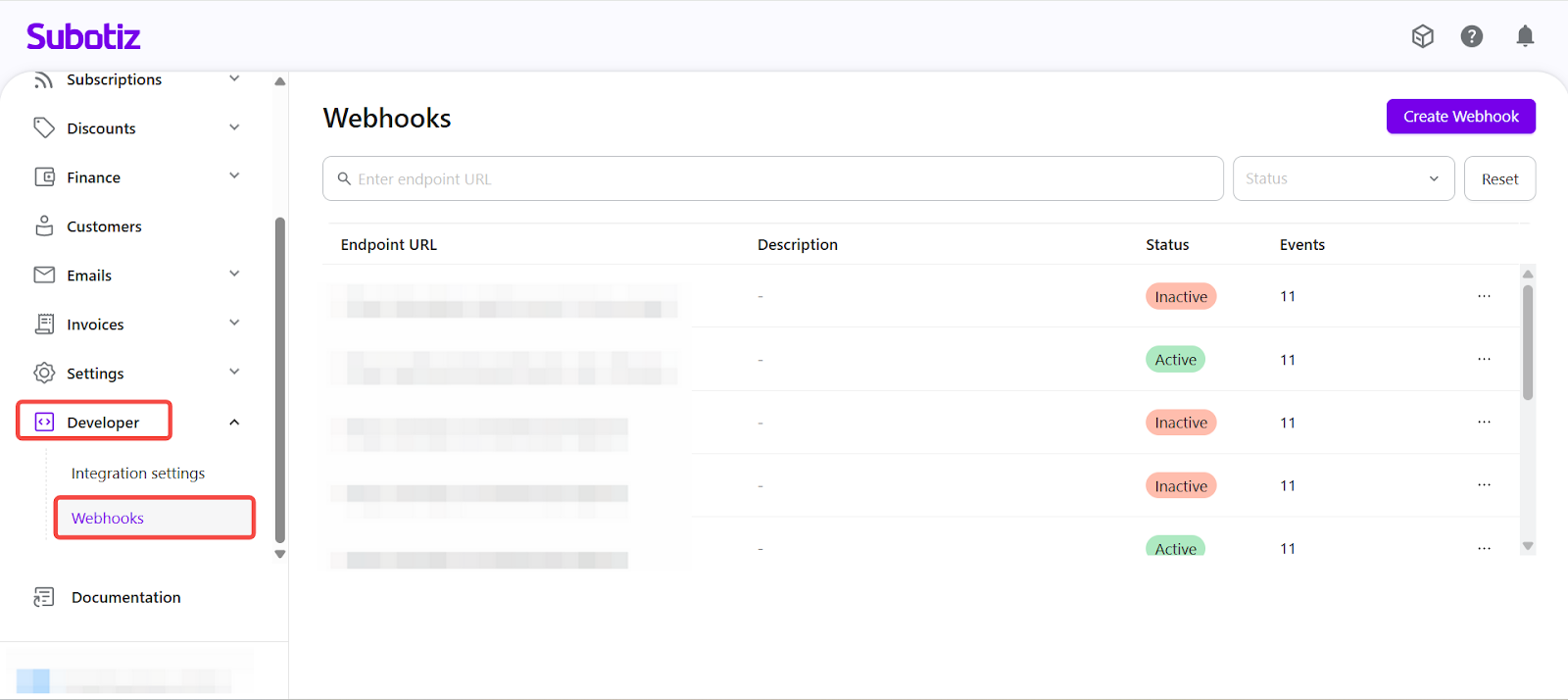Click the Subotiz logo

83,37
